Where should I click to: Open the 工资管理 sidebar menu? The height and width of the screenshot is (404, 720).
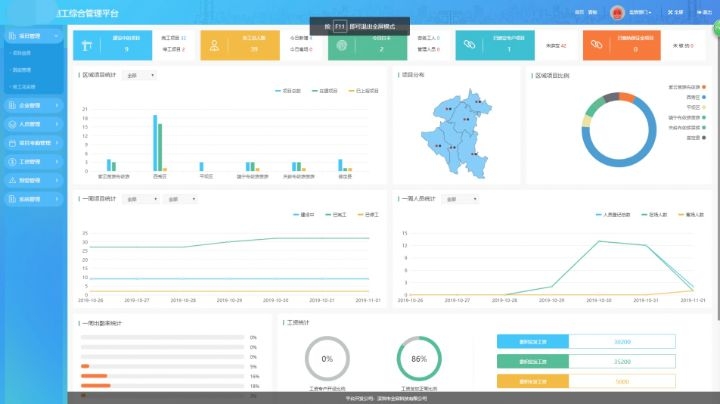(x=33, y=161)
